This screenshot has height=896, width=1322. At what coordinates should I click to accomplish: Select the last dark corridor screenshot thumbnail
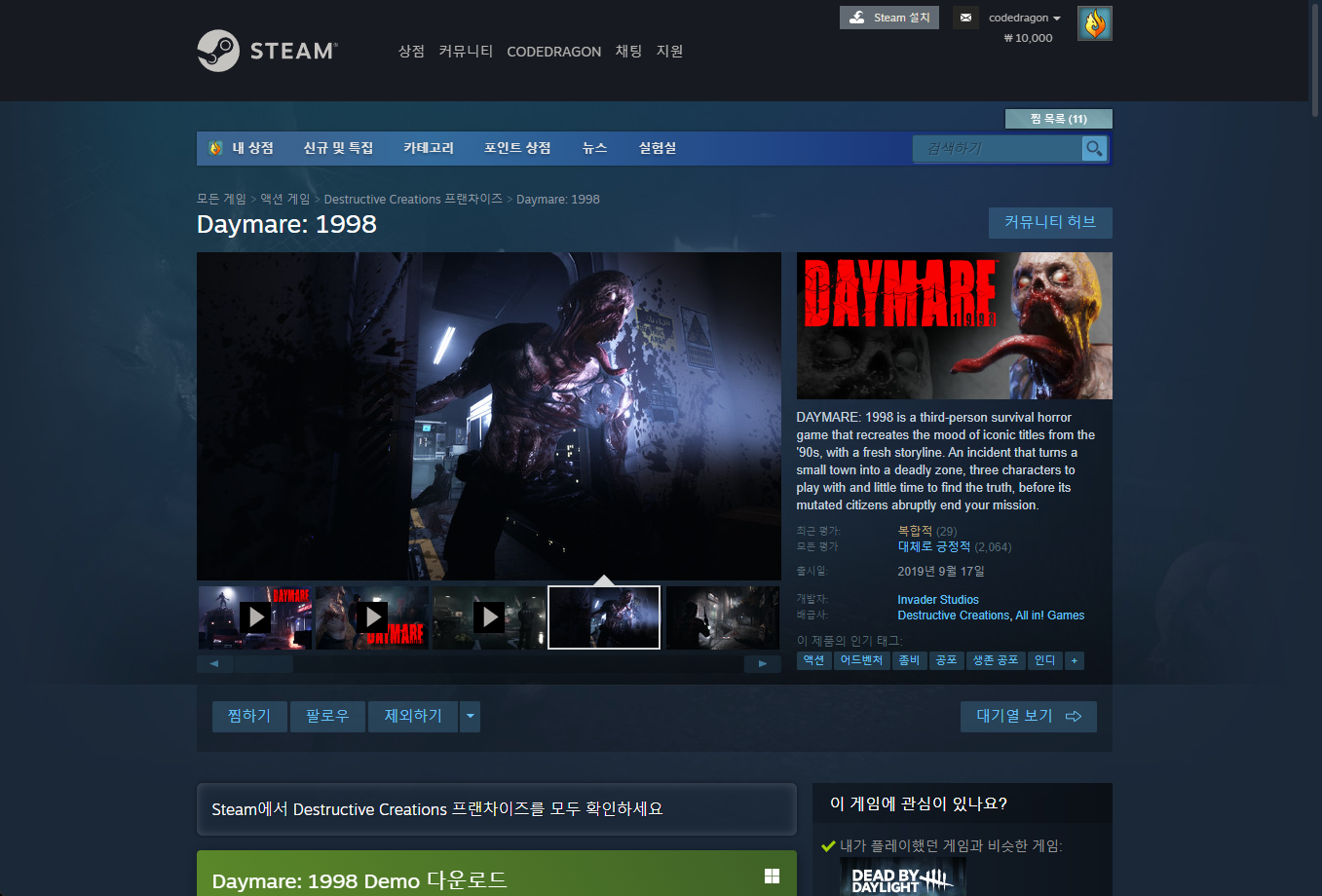click(x=723, y=617)
